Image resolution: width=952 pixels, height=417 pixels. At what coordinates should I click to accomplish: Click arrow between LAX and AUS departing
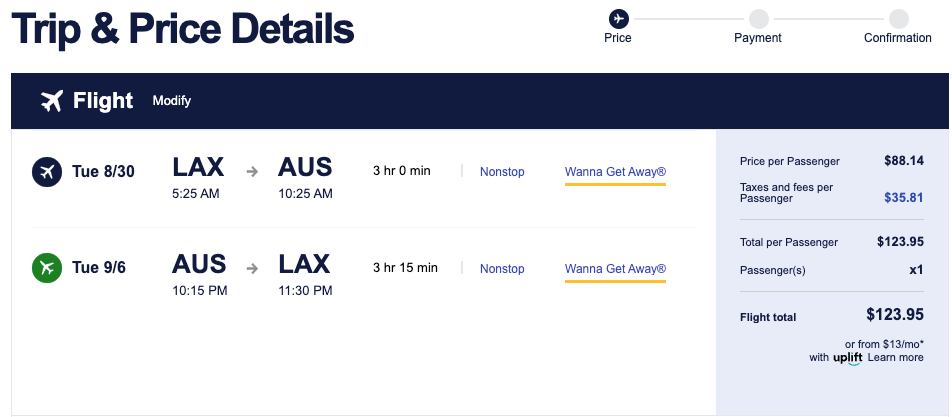(252, 171)
